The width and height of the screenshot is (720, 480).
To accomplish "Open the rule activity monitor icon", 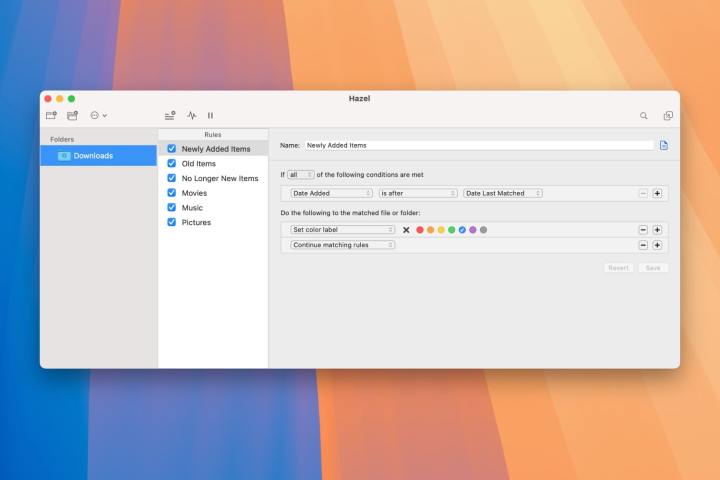I will (x=191, y=115).
